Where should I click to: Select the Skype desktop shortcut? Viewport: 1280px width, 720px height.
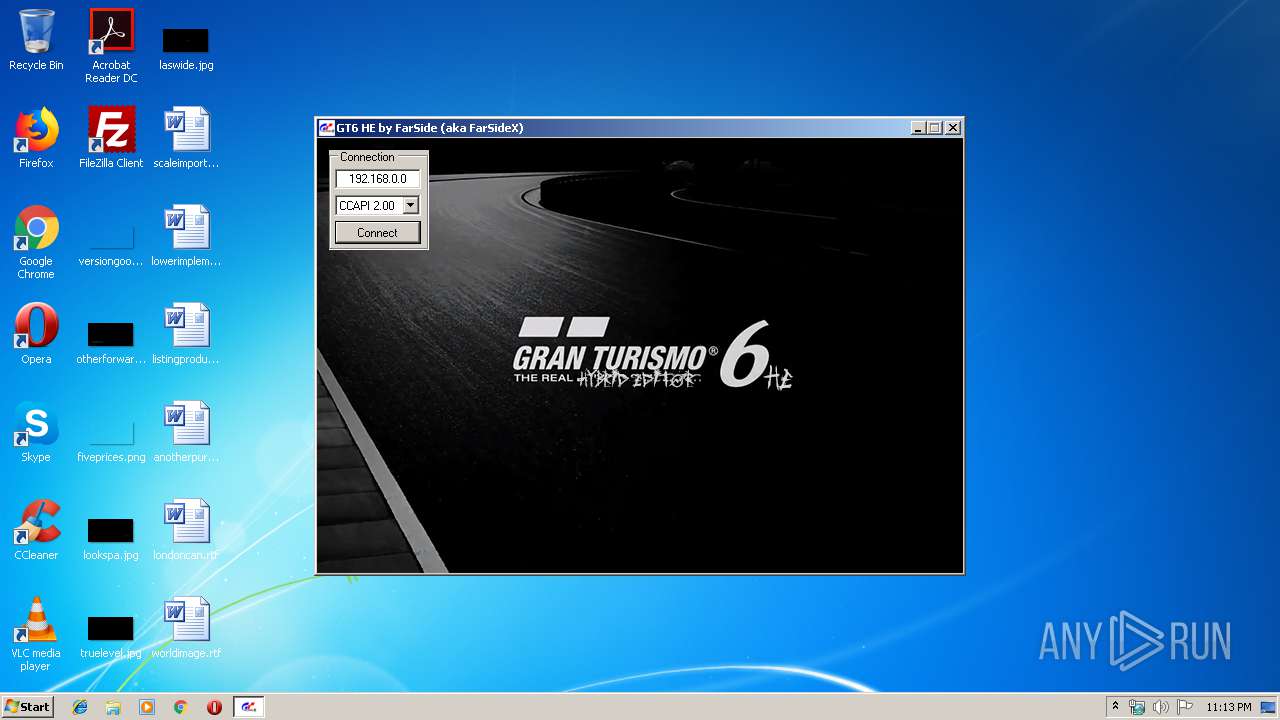[36, 432]
